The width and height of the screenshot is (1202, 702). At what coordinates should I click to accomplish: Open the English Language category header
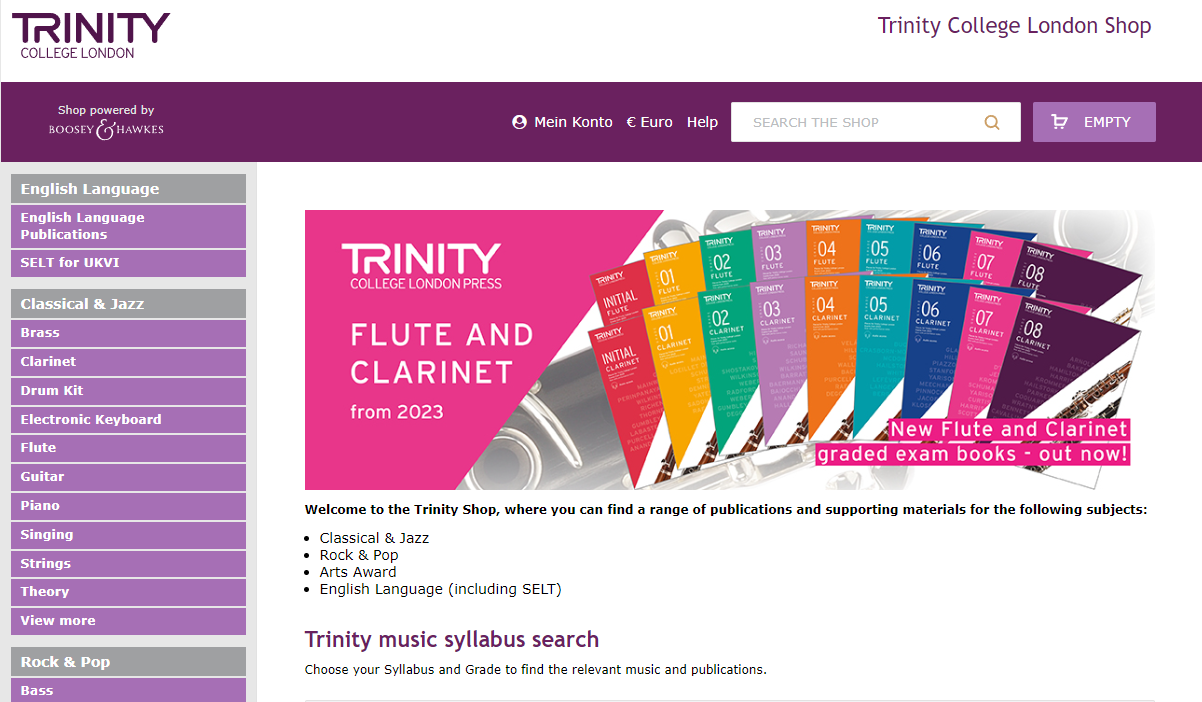[128, 189]
